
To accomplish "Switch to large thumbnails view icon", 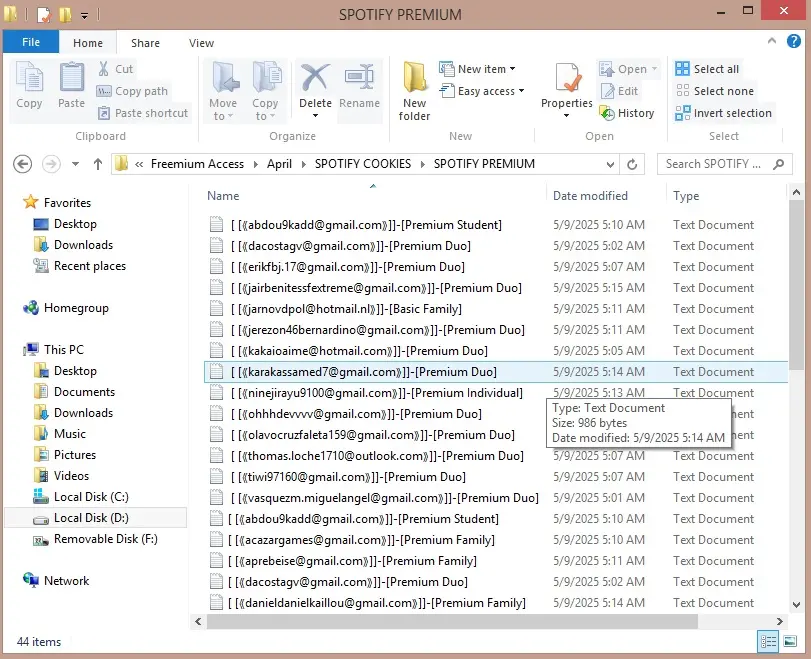I will 790,642.
